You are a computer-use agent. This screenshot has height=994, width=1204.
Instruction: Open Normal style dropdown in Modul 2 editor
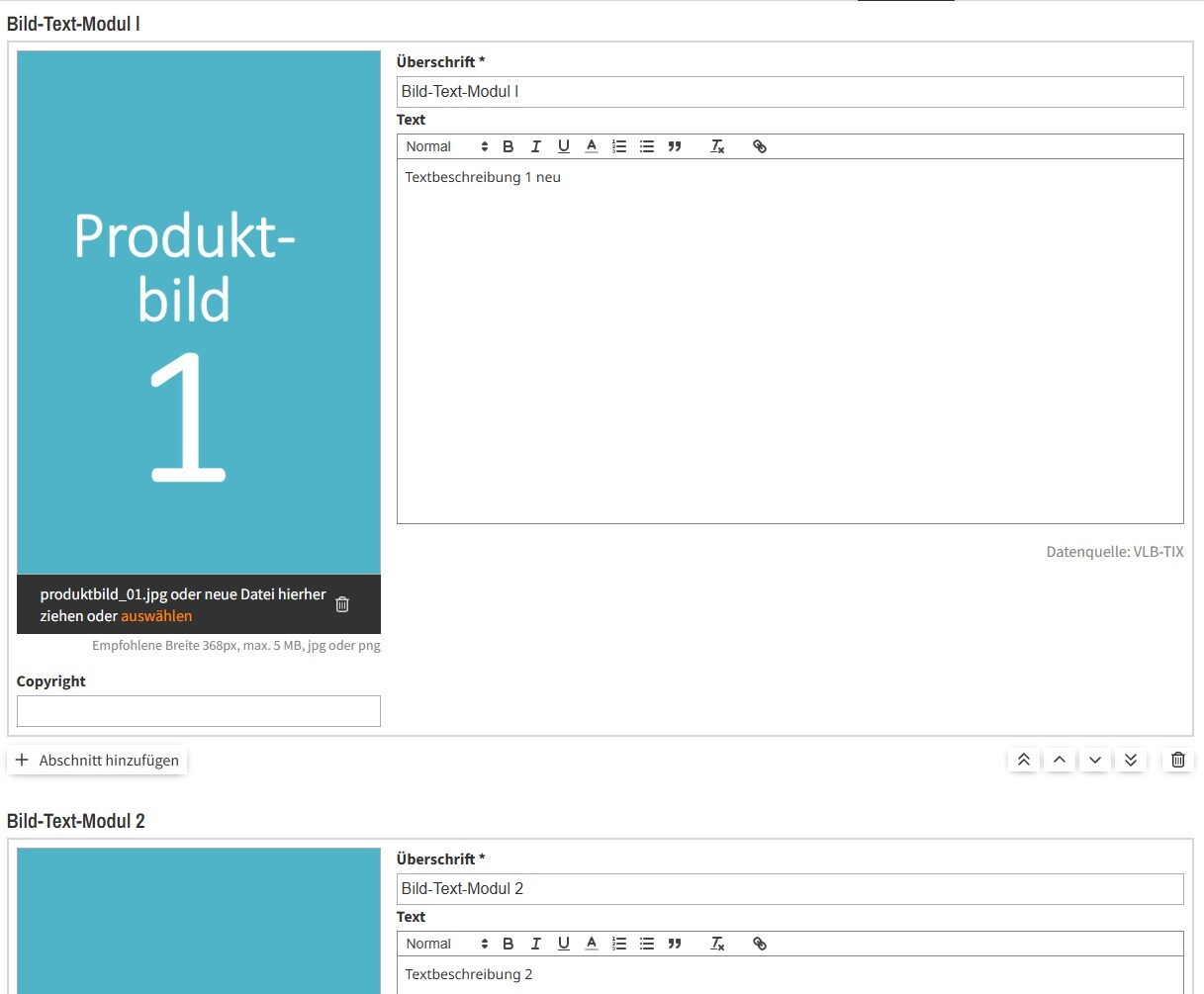(447, 944)
